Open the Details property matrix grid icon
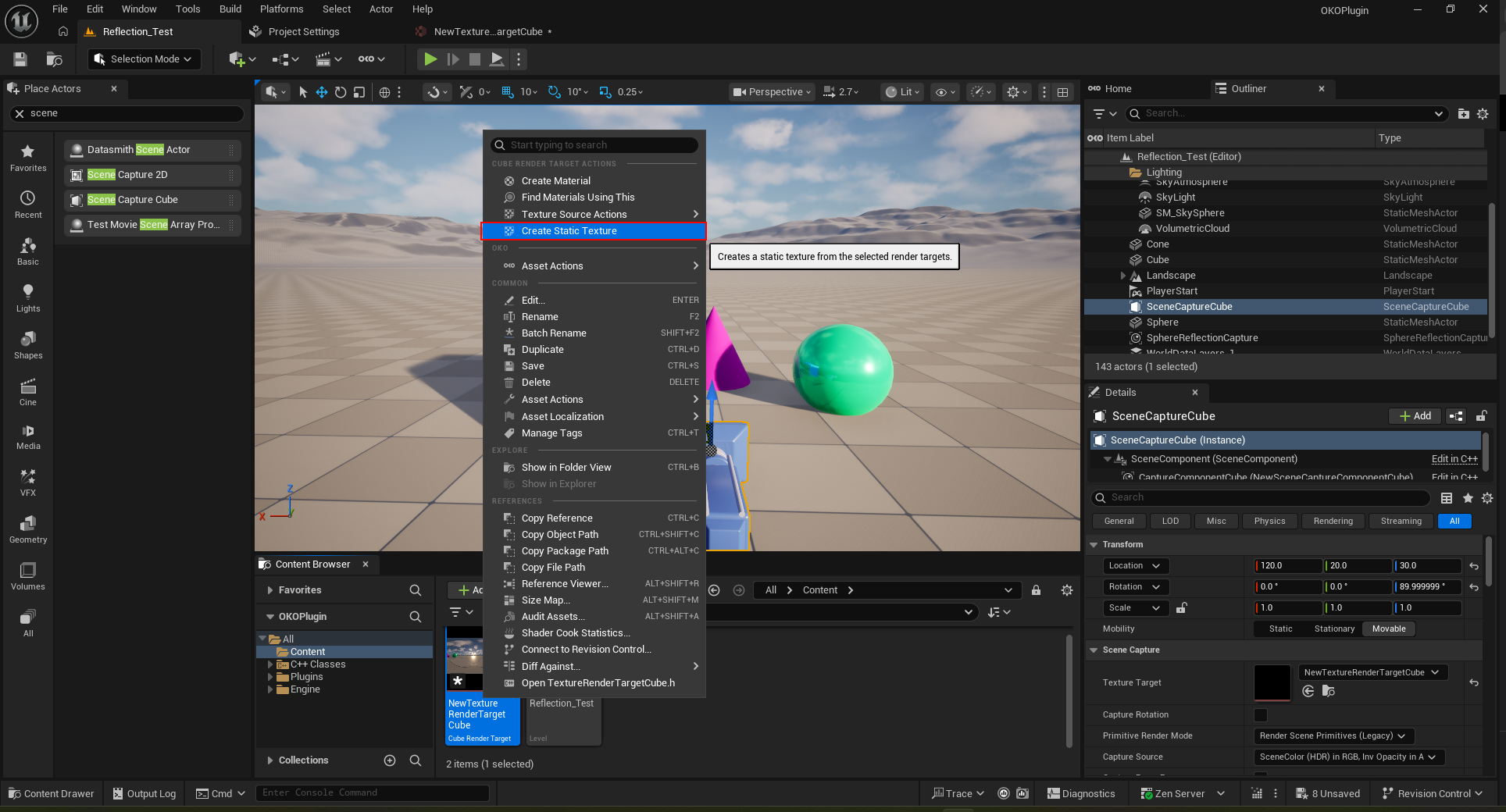Viewport: 1506px width, 812px height. 1447,498
